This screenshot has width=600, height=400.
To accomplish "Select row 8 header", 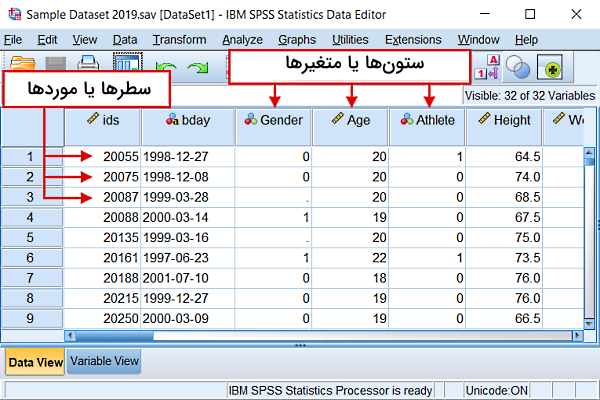I will (32, 298).
